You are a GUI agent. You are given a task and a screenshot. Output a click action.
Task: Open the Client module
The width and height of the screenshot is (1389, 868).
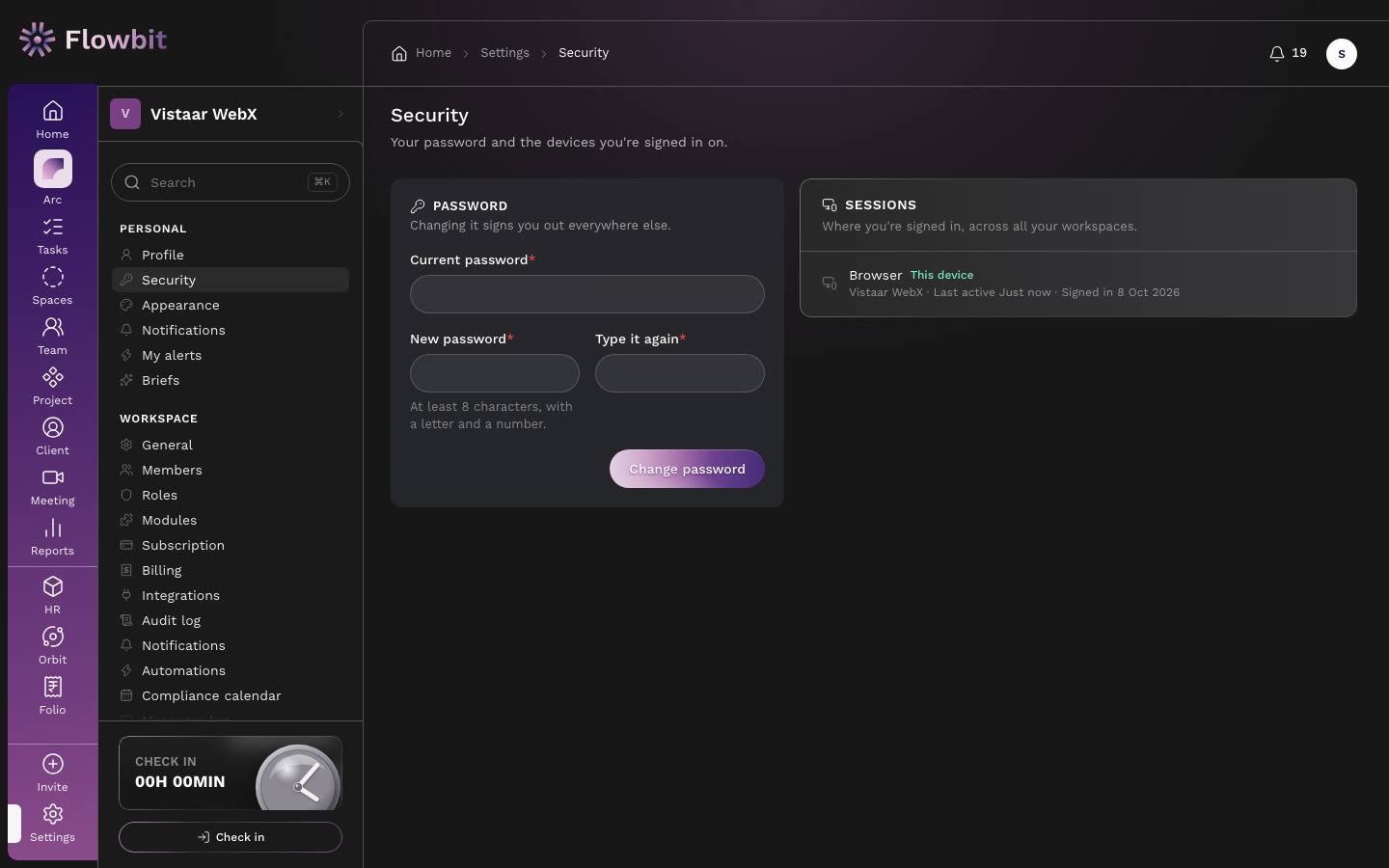point(52,436)
